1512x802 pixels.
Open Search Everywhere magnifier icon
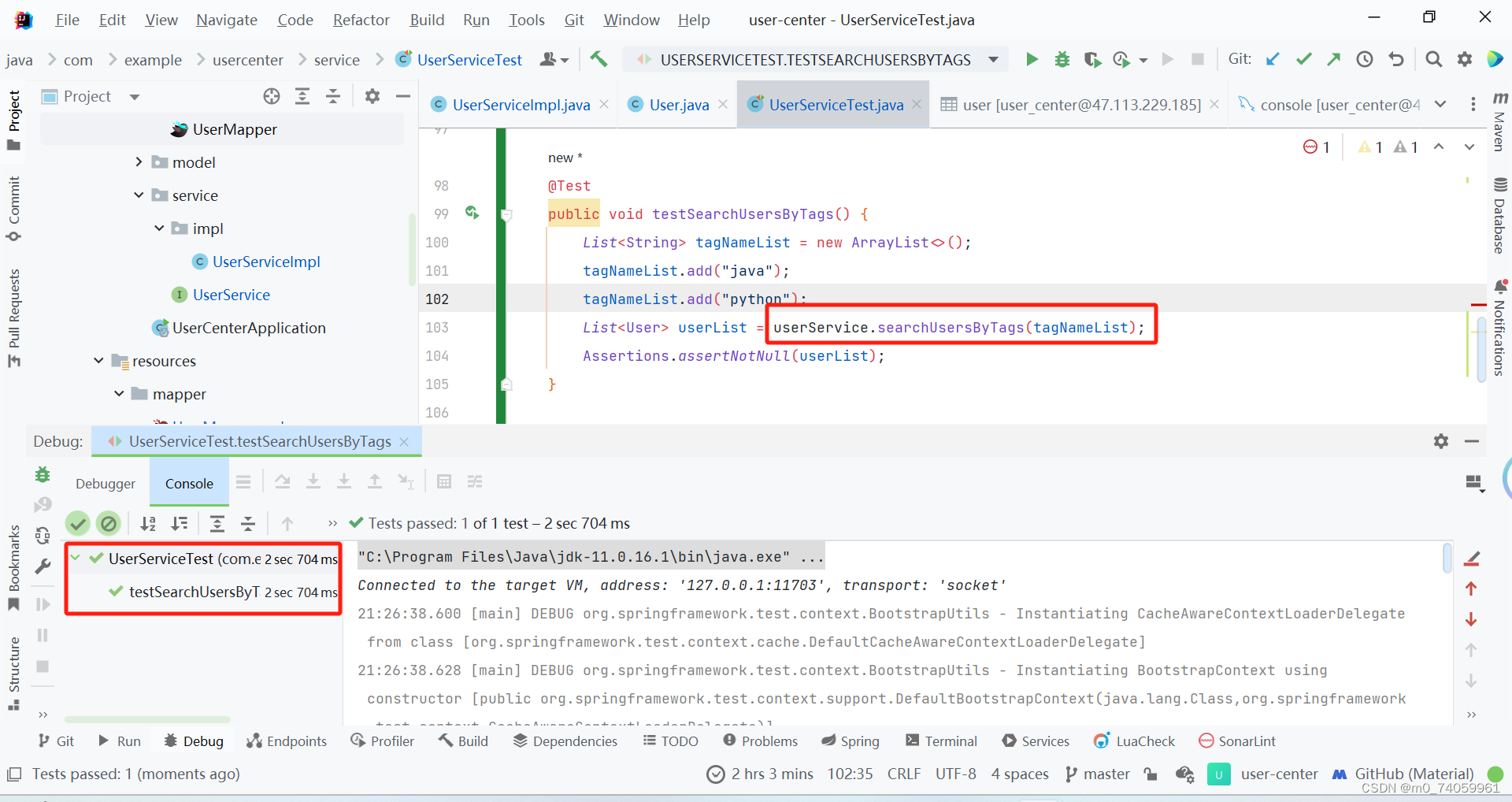click(x=1433, y=59)
